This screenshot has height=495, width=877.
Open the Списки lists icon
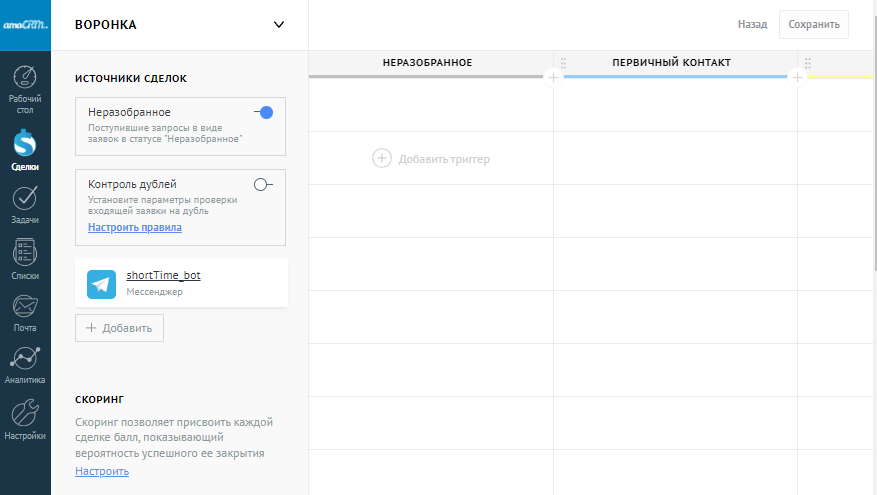(25, 260)
